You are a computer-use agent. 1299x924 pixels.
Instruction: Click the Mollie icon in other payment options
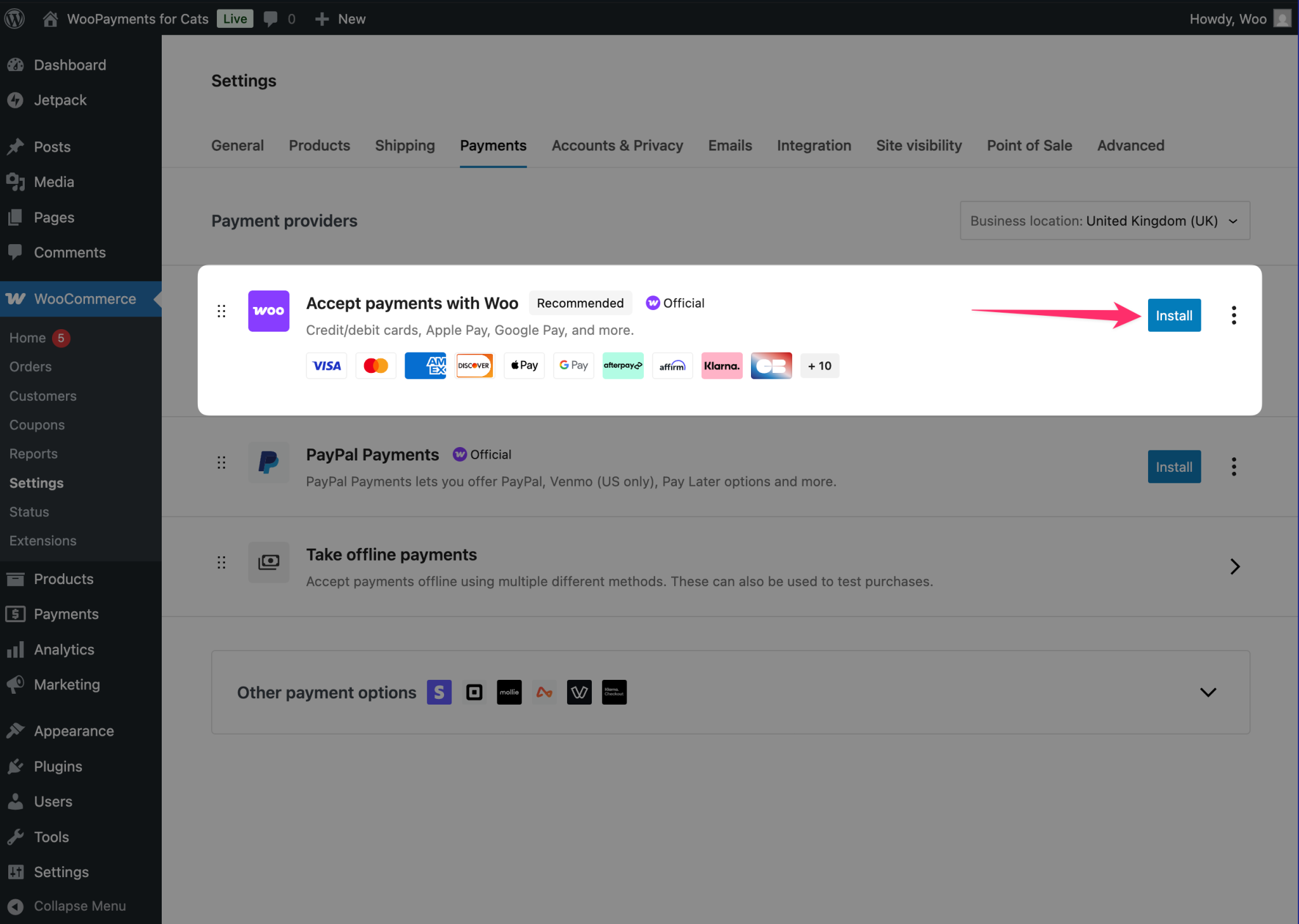click(509, 692)
